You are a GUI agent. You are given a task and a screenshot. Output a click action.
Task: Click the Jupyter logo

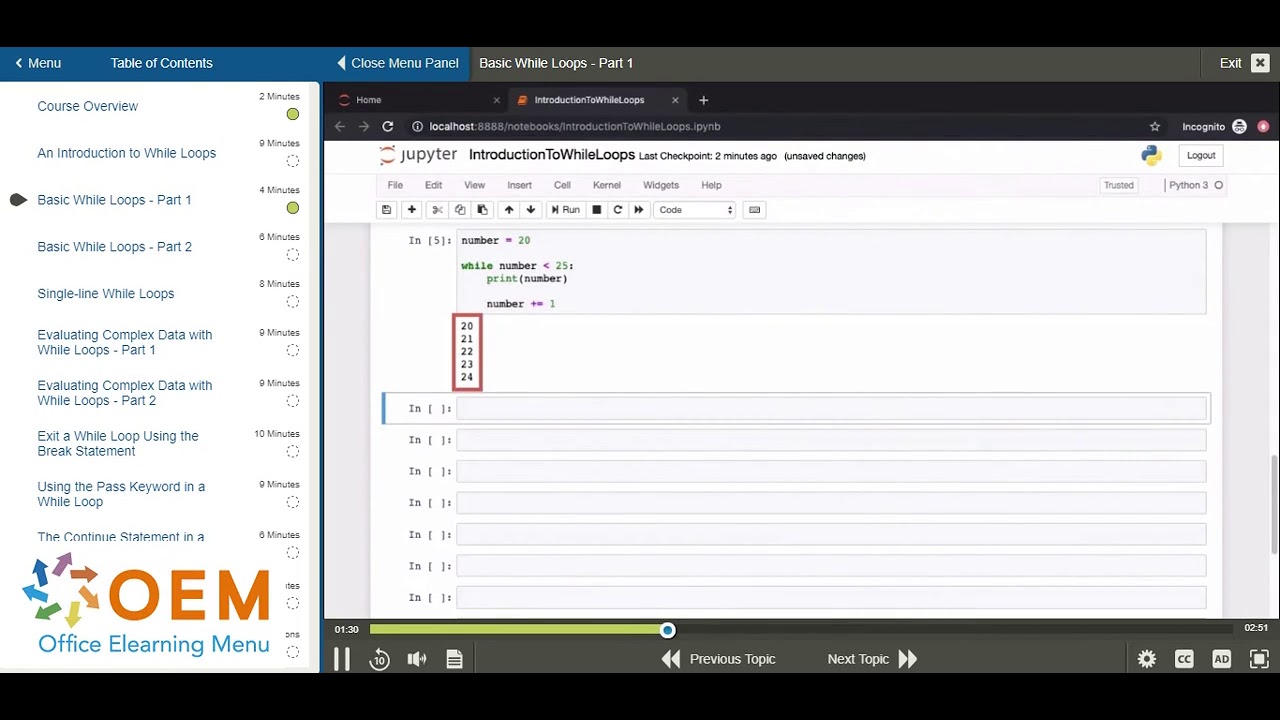pos(418,155)
